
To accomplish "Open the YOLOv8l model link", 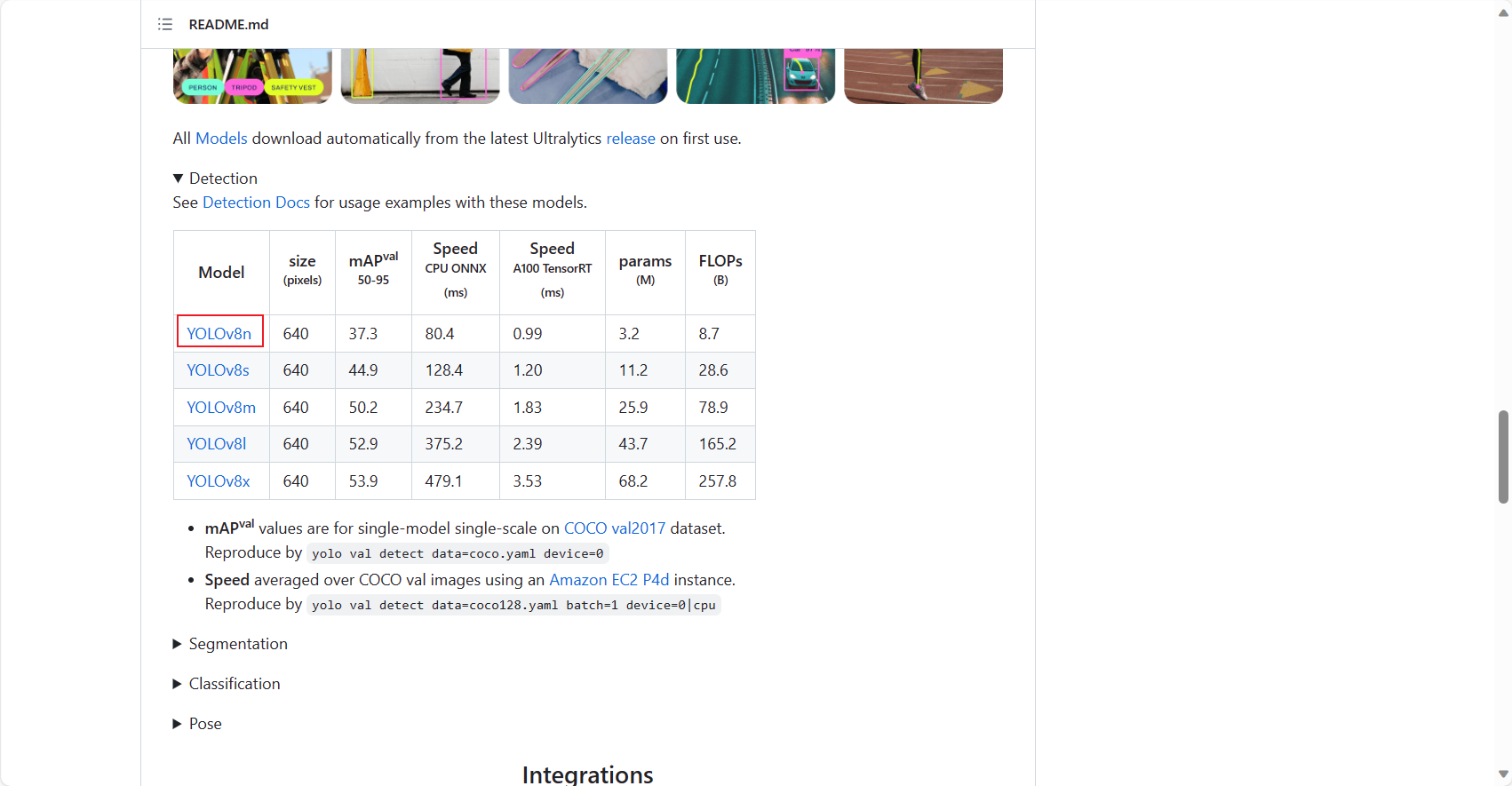I will coord(217,444).
